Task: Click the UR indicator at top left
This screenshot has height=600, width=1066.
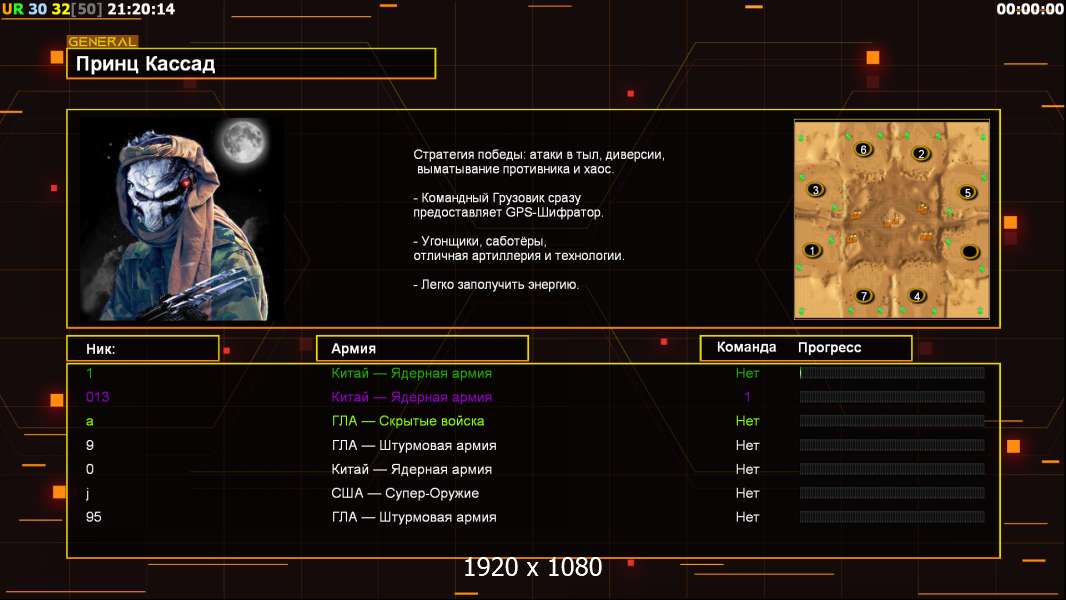Action: coord(12,9)
